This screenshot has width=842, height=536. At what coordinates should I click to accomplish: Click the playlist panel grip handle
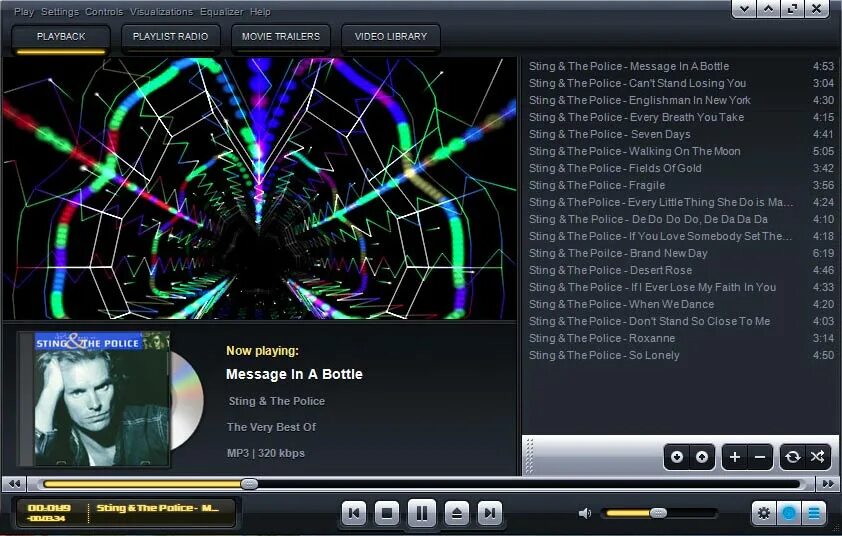click(529, 456)
